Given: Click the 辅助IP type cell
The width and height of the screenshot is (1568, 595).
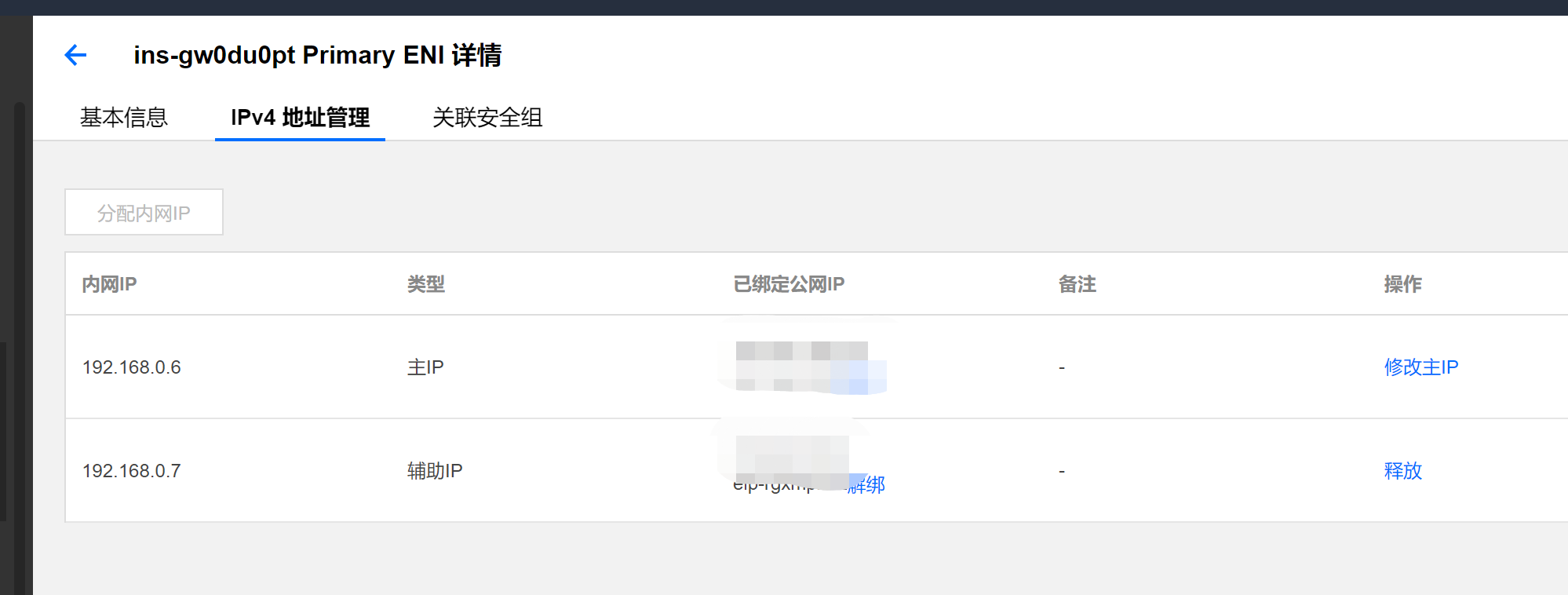Looking at the screenshot, I should coord(435,471).
